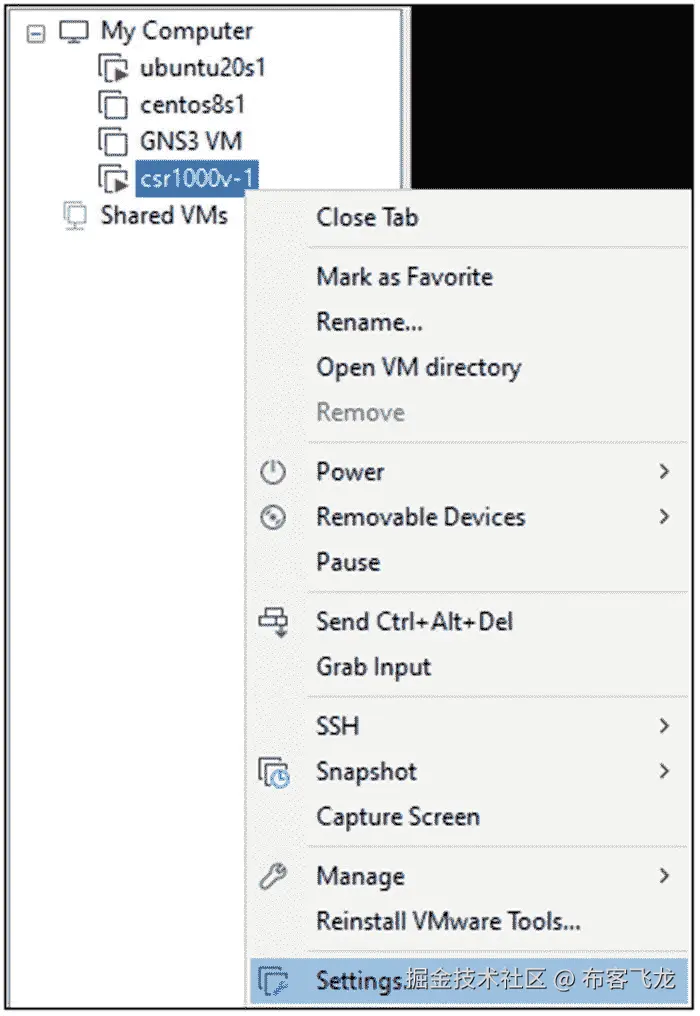The image size is (700, 1016).
Task: Click the centos8s1 VM icon
Action: pos(113,105)
